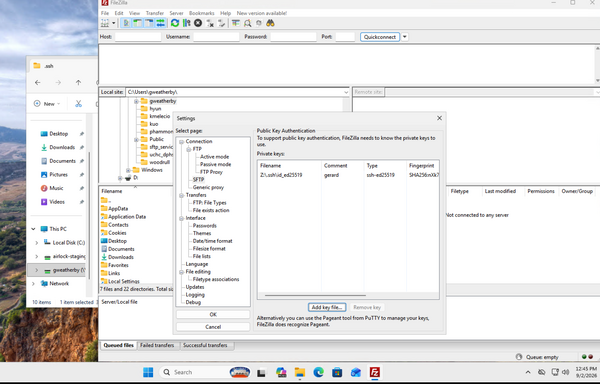Open the Server menu
Screen dimensions: 600x384
tap(176, 13)
